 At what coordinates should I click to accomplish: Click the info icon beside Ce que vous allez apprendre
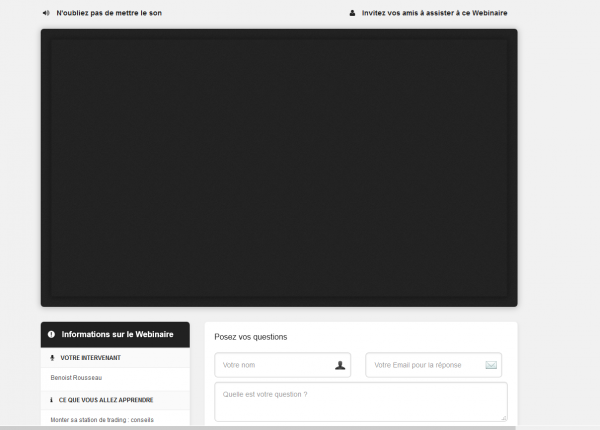coord(51,400)
